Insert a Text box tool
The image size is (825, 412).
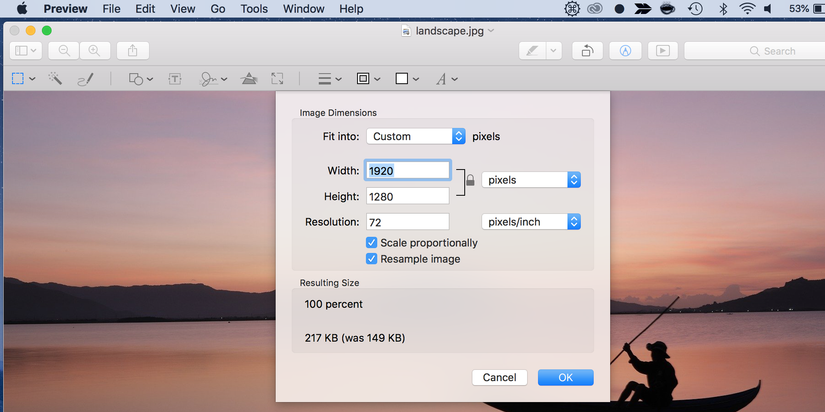(x=175, y=79)
